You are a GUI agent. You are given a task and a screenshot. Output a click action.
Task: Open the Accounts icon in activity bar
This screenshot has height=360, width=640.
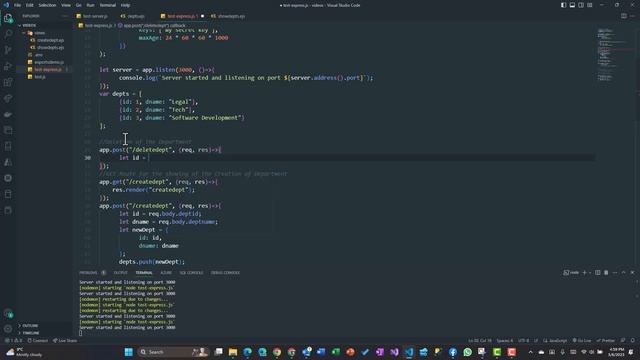[x=8, y=314]
